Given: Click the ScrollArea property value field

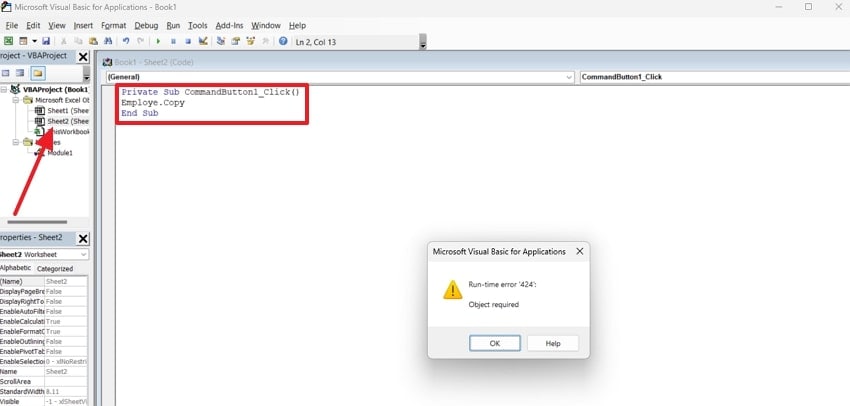Looking at the screenshot, I should click(x=66, y=382).
